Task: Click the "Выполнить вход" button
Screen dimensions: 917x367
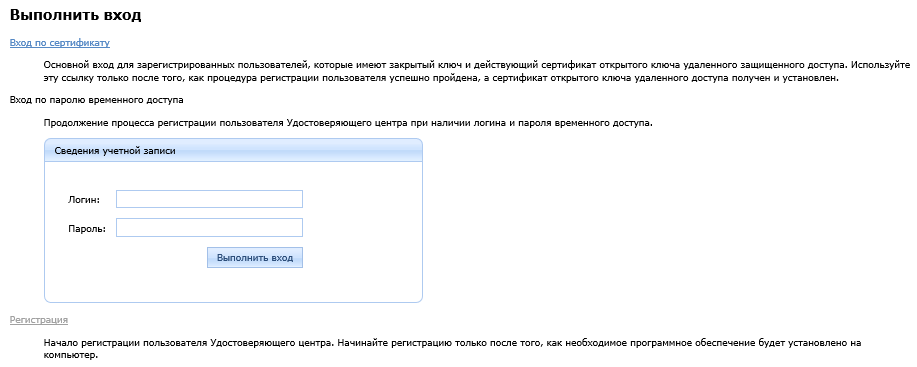Action: [x=255, y=258]
